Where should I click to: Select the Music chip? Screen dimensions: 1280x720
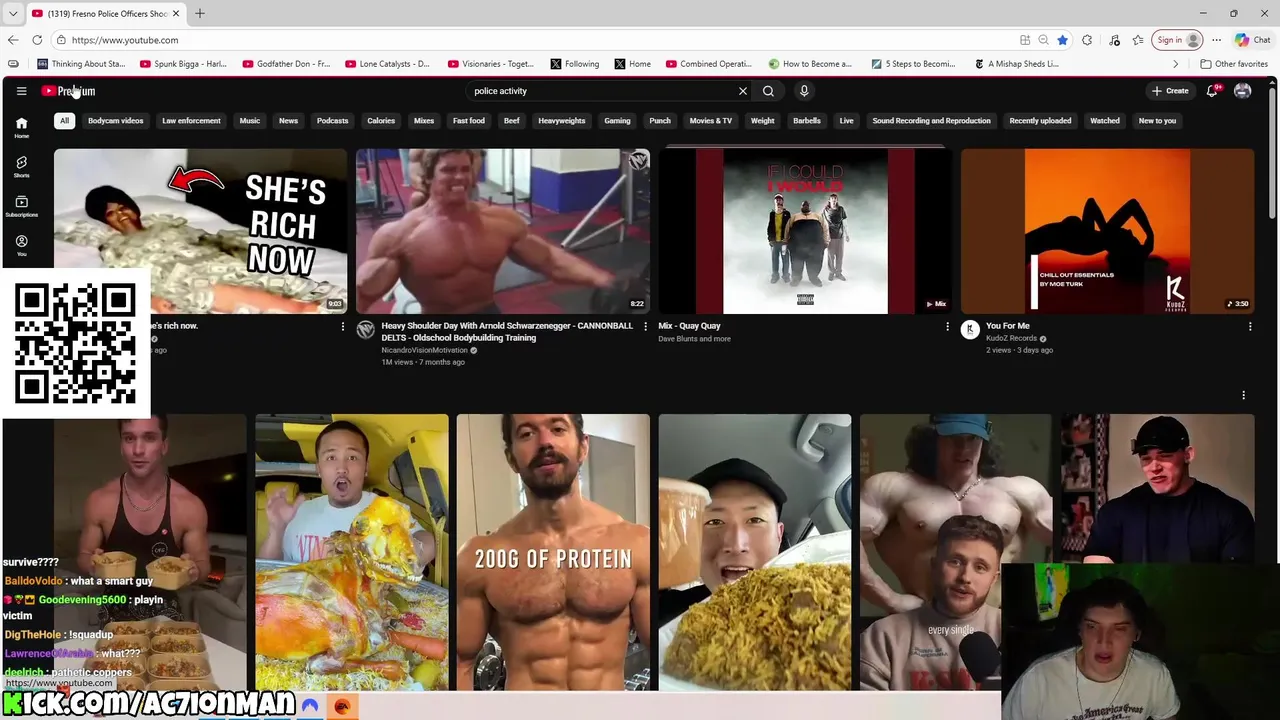[x=250, y=121]
